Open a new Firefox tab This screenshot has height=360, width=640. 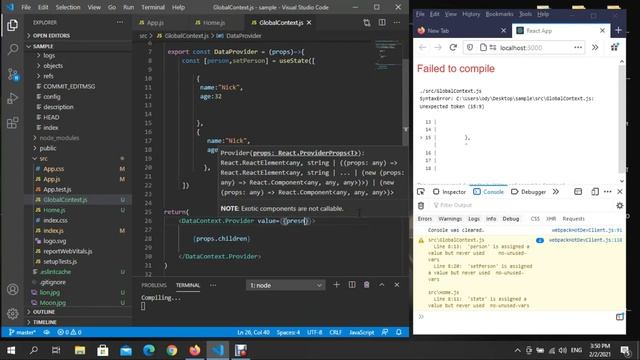(x=618, y=30)
